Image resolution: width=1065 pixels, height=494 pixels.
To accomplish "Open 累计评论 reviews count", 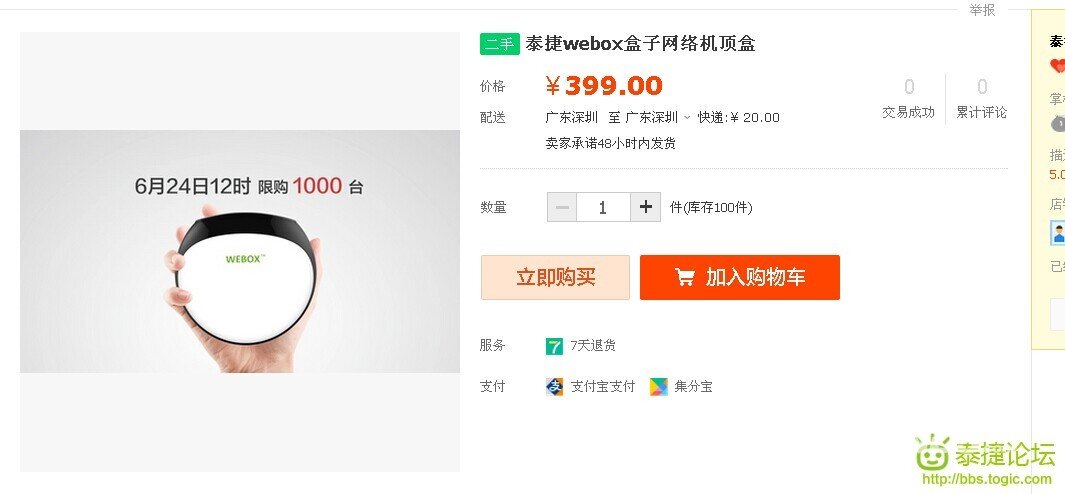I will point(981,99).
